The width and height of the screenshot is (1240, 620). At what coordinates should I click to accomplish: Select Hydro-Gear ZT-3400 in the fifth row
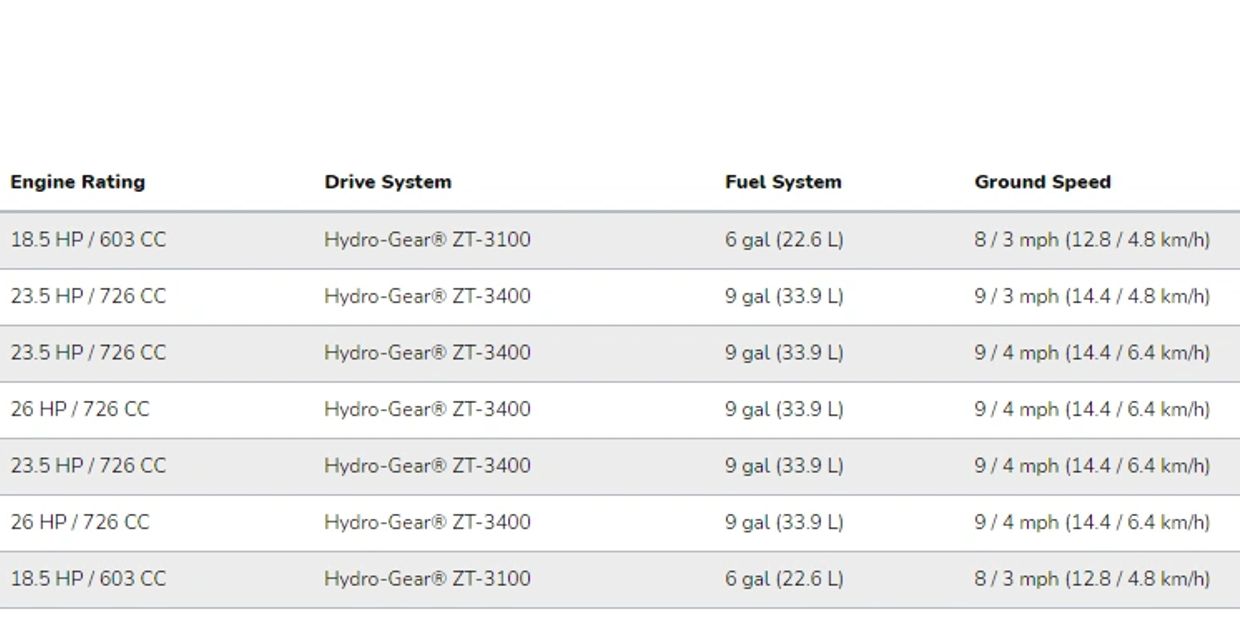[427, 466]
